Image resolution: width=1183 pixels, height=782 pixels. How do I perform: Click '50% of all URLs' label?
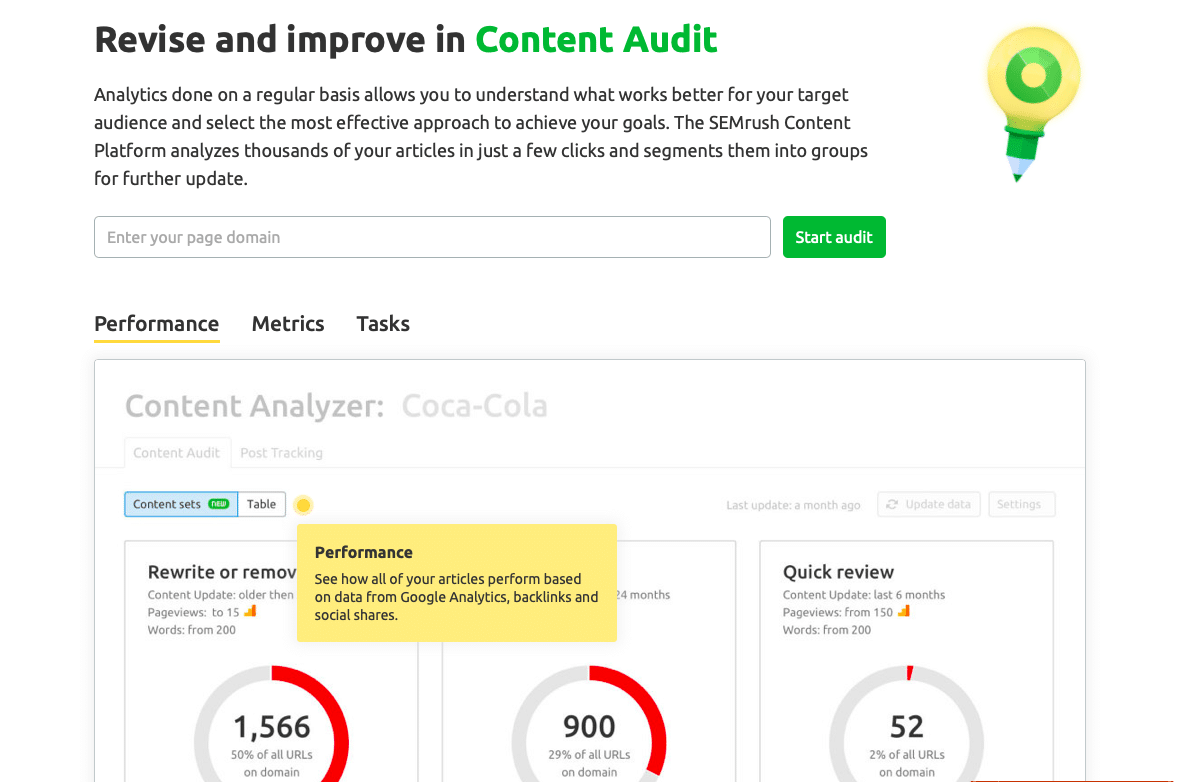tap(272, 755)
